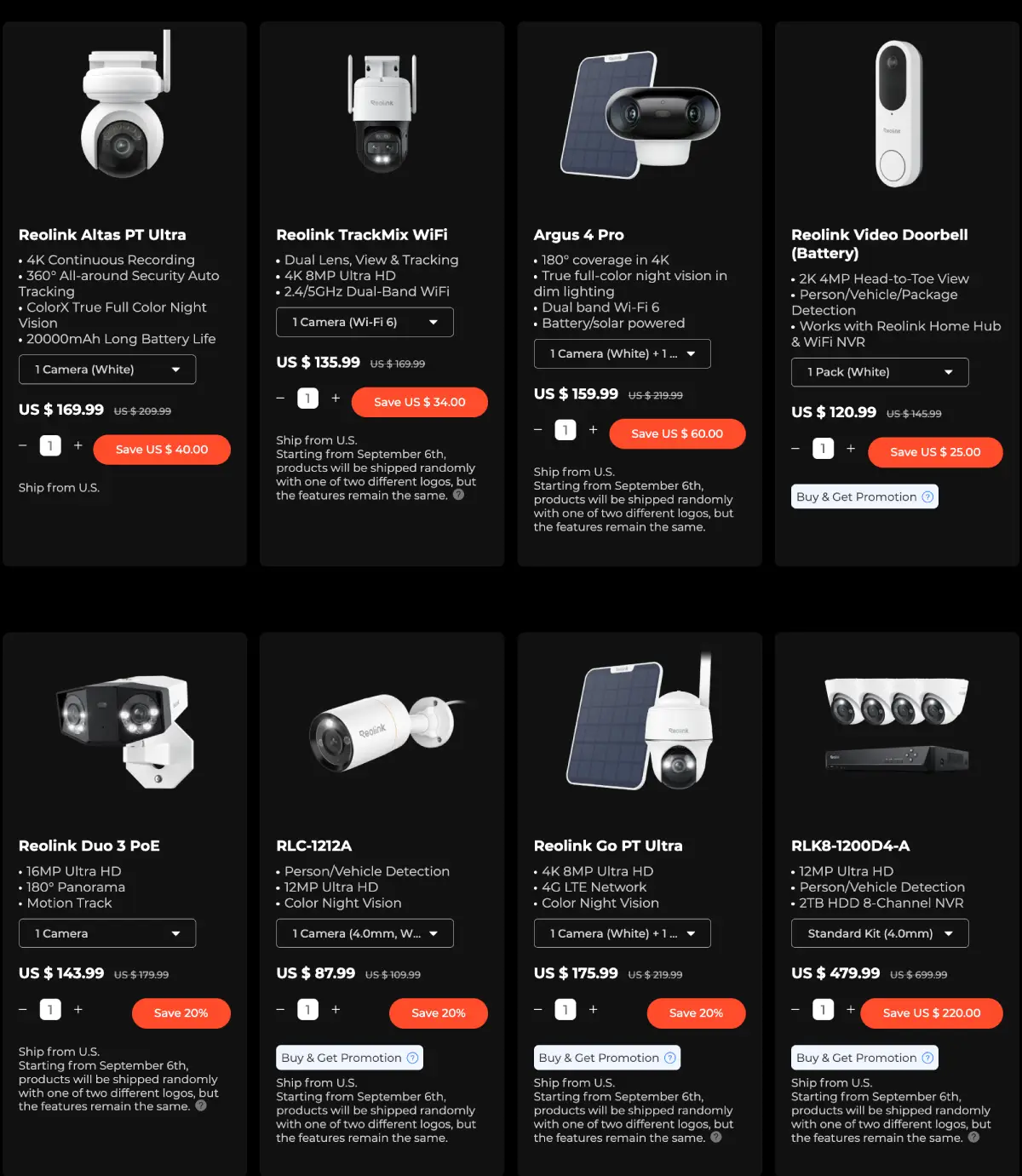
Task: Decrease quantity for RLK8-1200D4-A kit
Action: click(795, 1009)
